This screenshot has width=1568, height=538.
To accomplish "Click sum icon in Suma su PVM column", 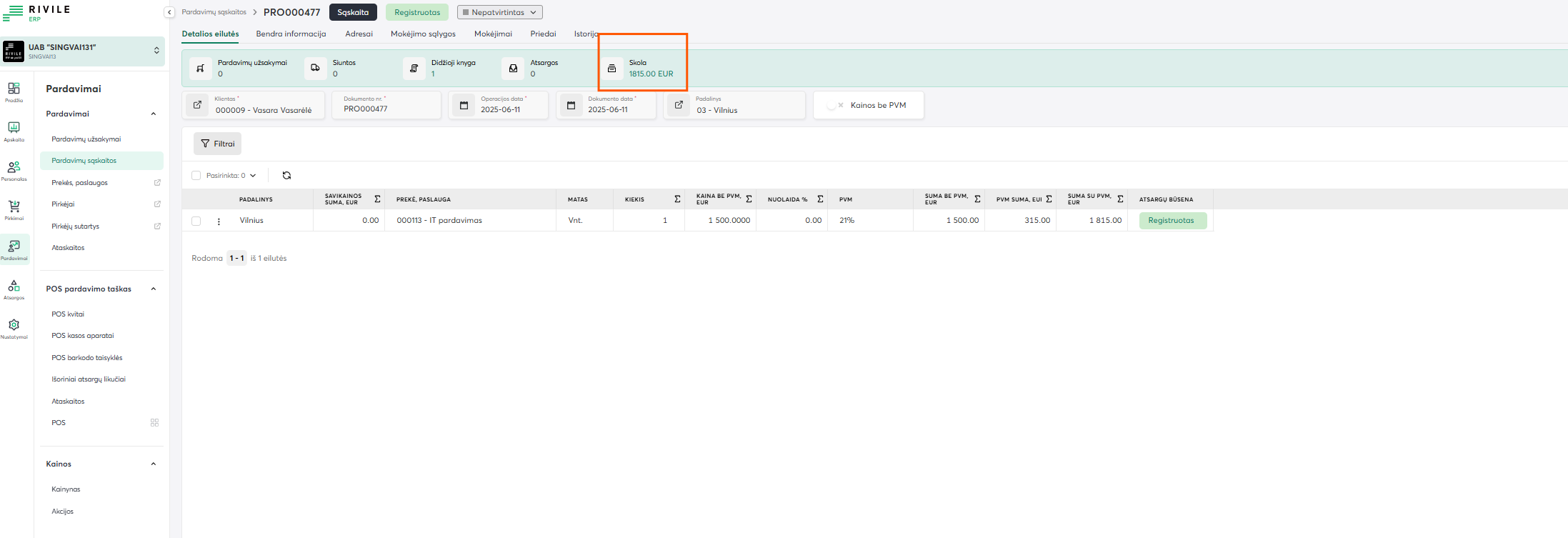I will (1120, 199).
